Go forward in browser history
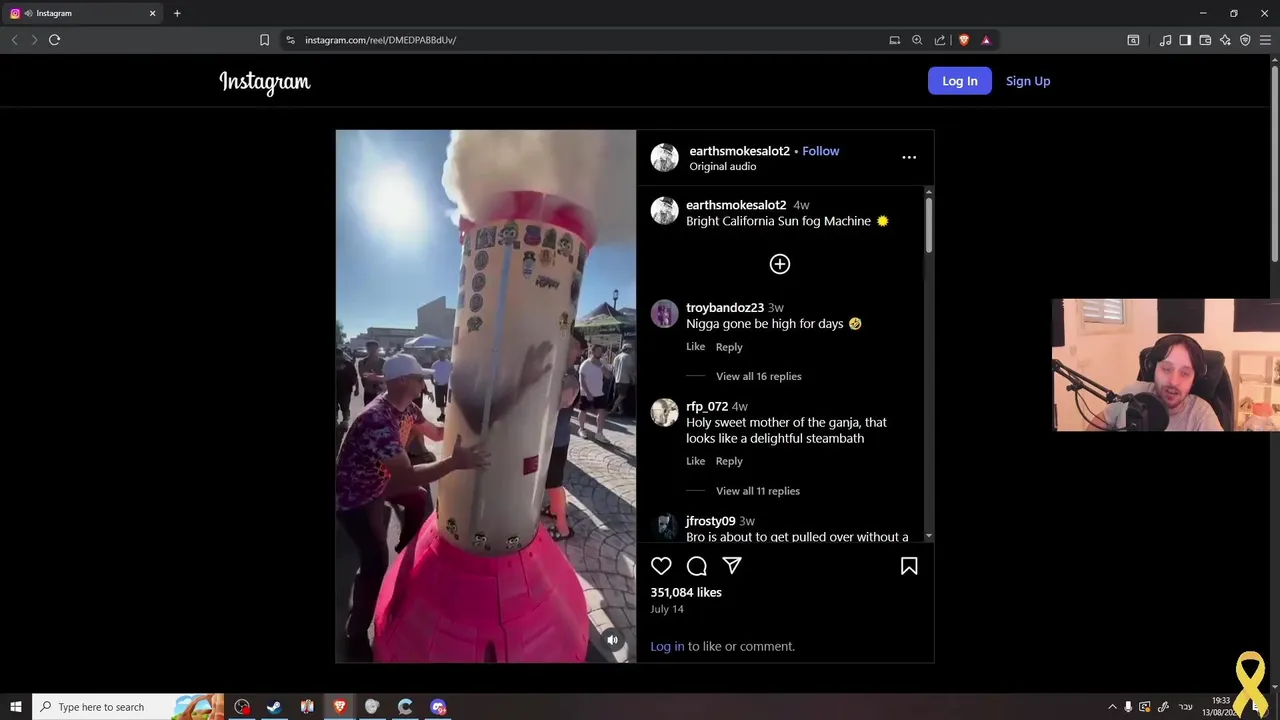1280x720 pixels. pos(34,40)
